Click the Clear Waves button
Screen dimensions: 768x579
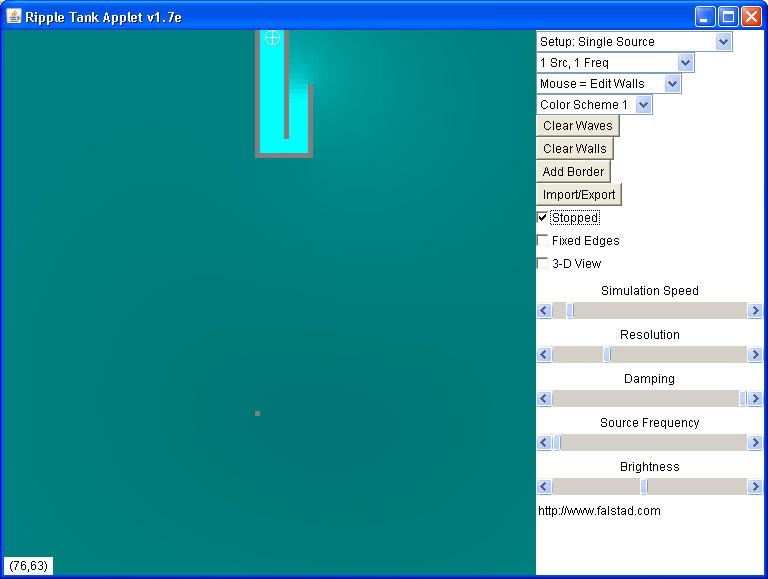click(x=578, y=126)
